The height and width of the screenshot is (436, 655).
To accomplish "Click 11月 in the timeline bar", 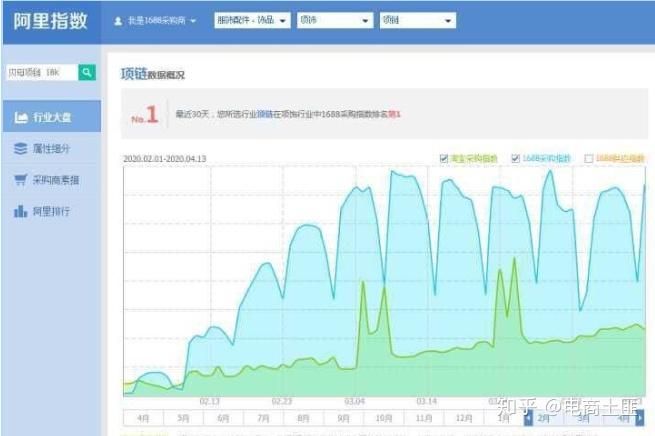I will click(424, 418).
